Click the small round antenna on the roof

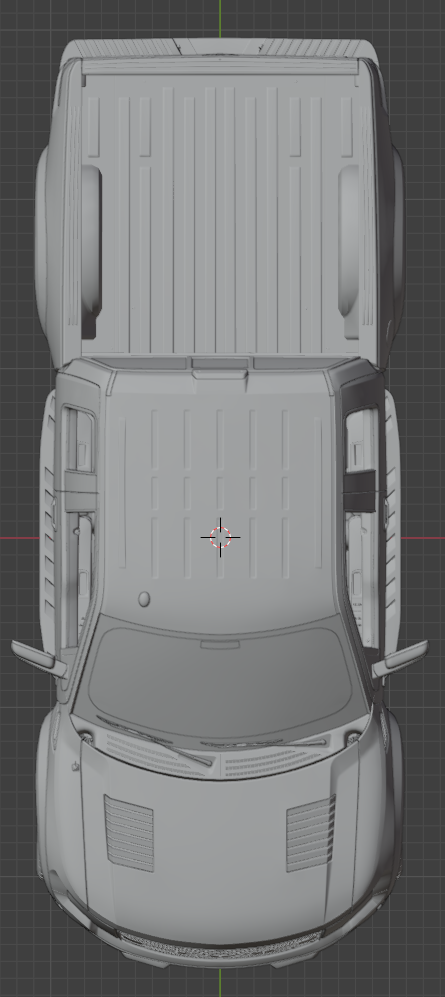(144, 598)
